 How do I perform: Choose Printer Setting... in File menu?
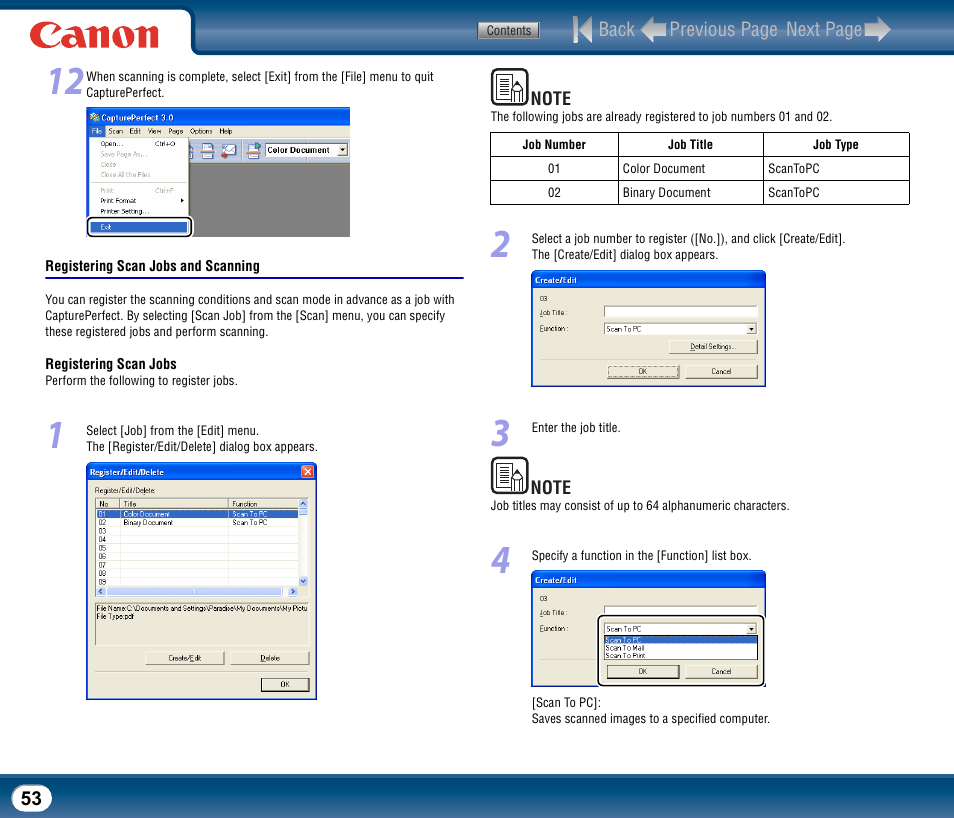(x=138, y=211)
